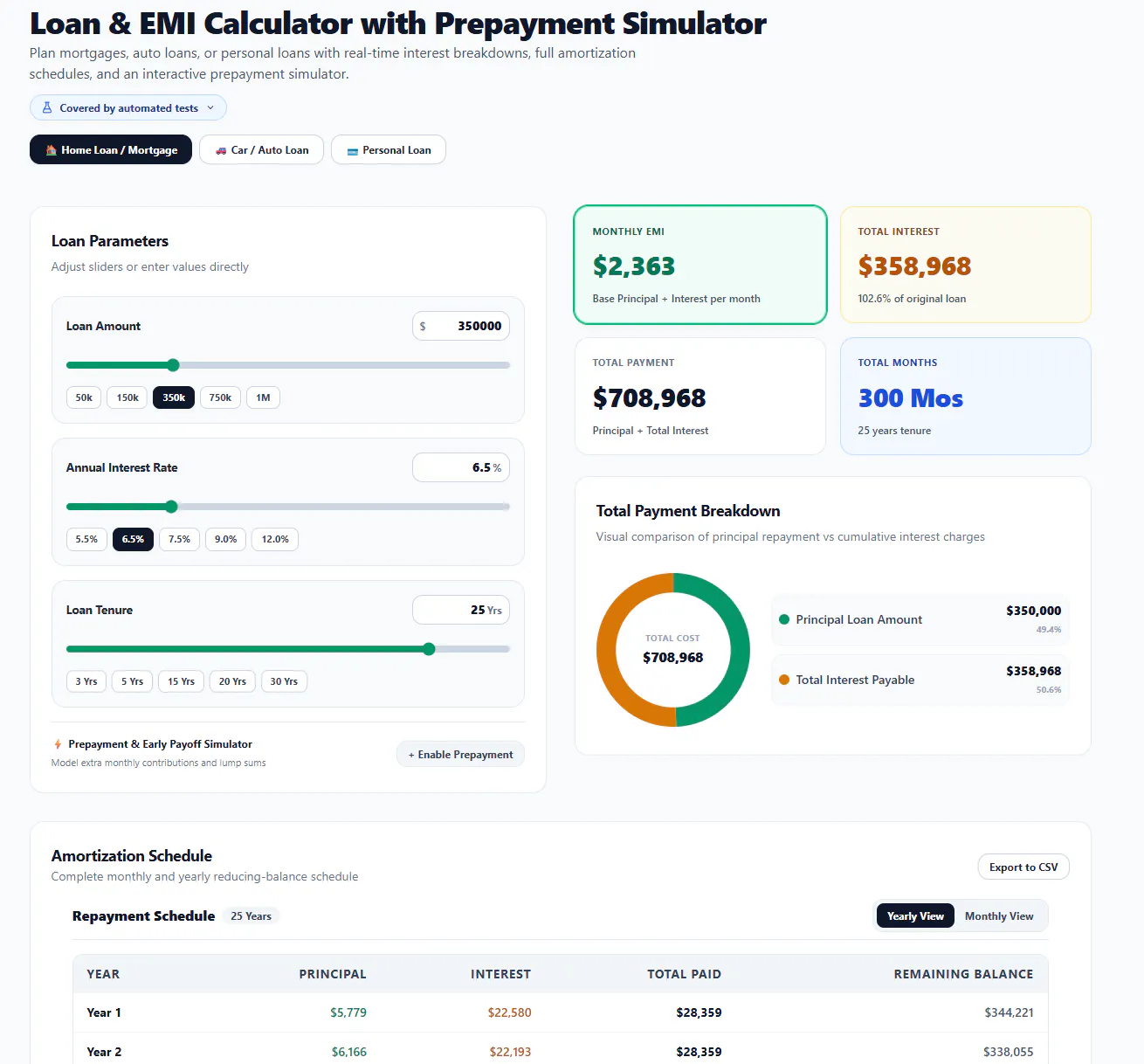
Task: Click Year 1 remaining balance '$344,221'
Action: click(1009, 1012)
